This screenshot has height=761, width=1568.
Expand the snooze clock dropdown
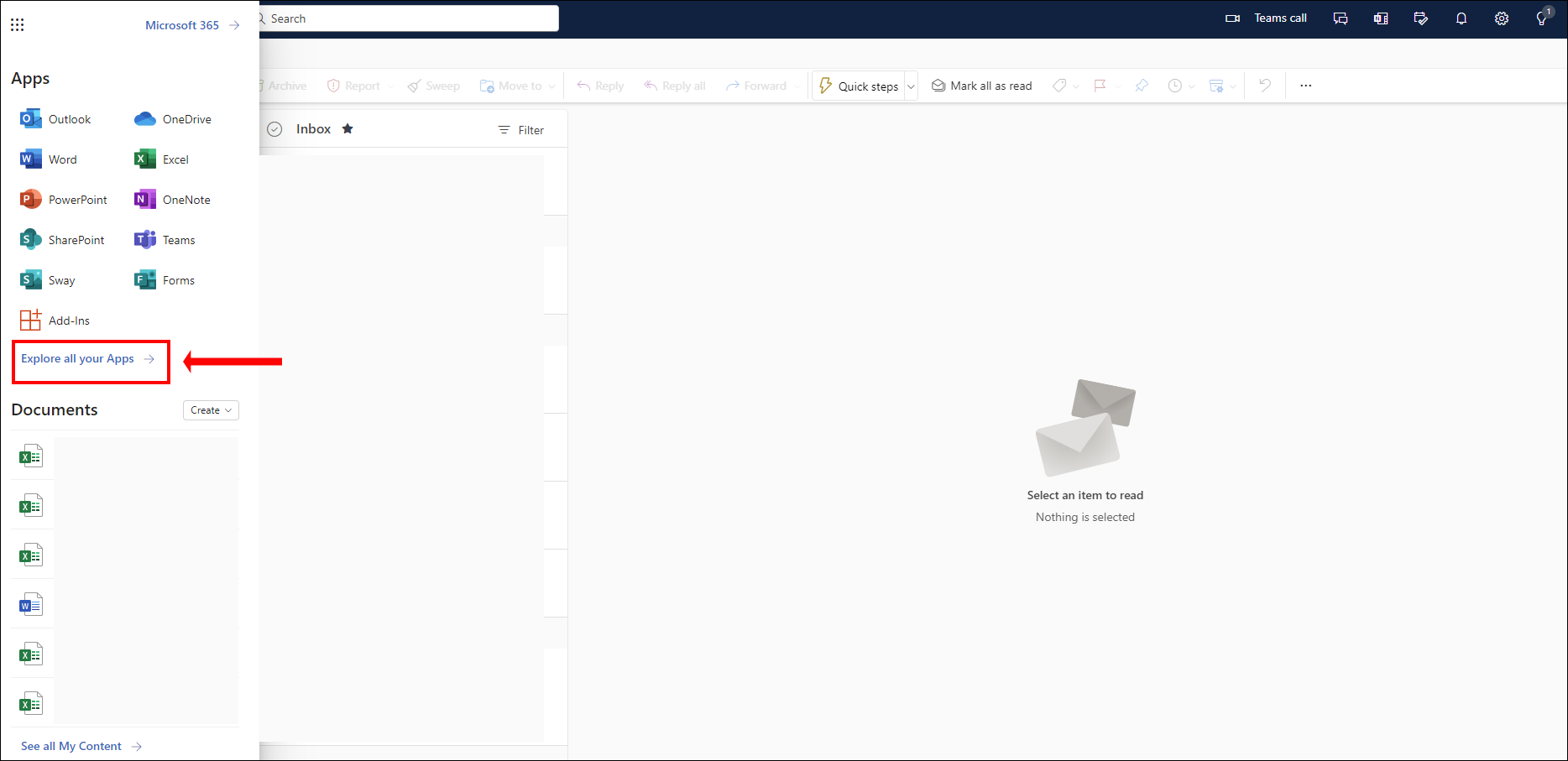click(x=1191, y=86)
